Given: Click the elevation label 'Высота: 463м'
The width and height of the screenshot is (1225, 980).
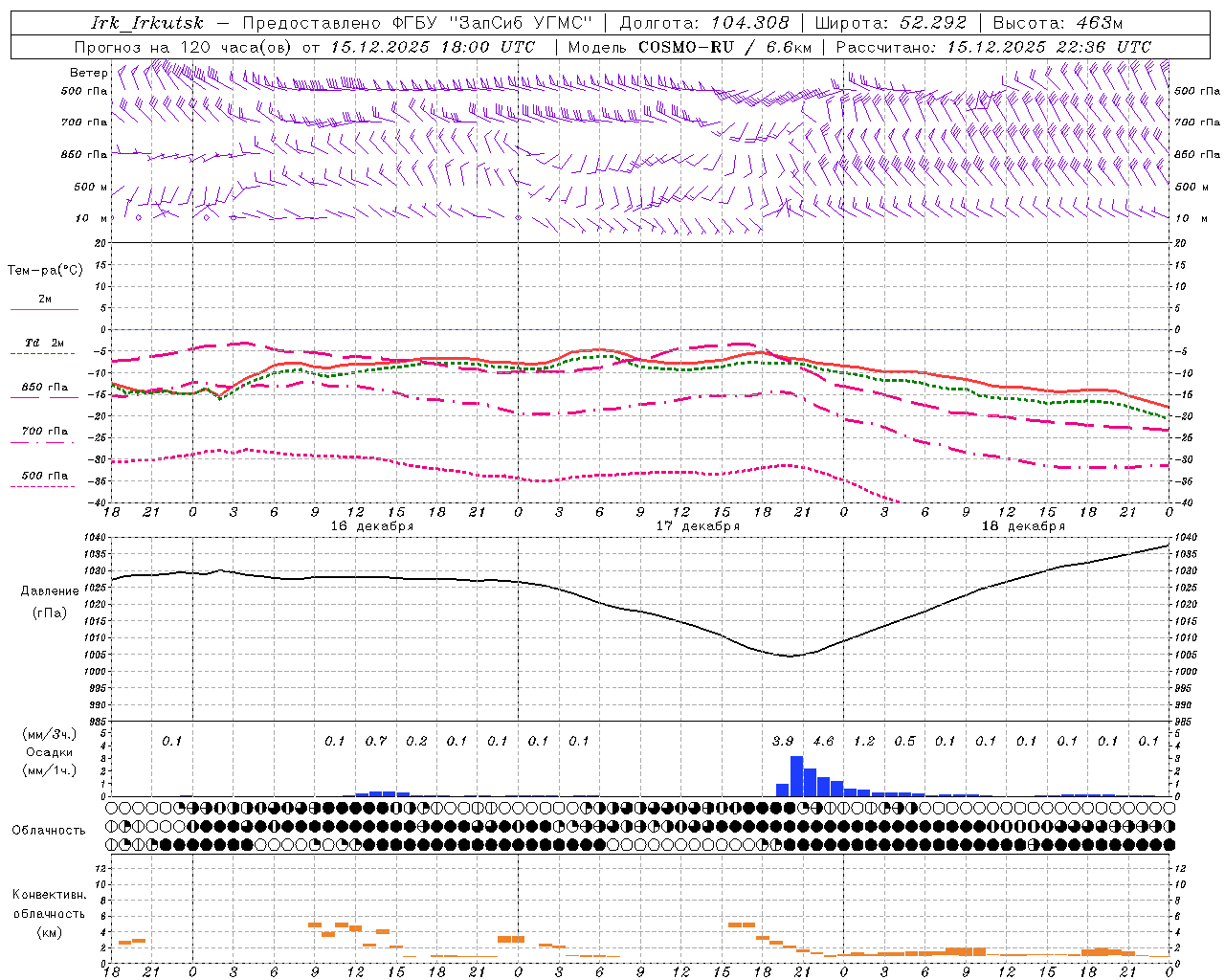Looking at the screenshot, I should pyautogui.click(x=1058, y=23).
